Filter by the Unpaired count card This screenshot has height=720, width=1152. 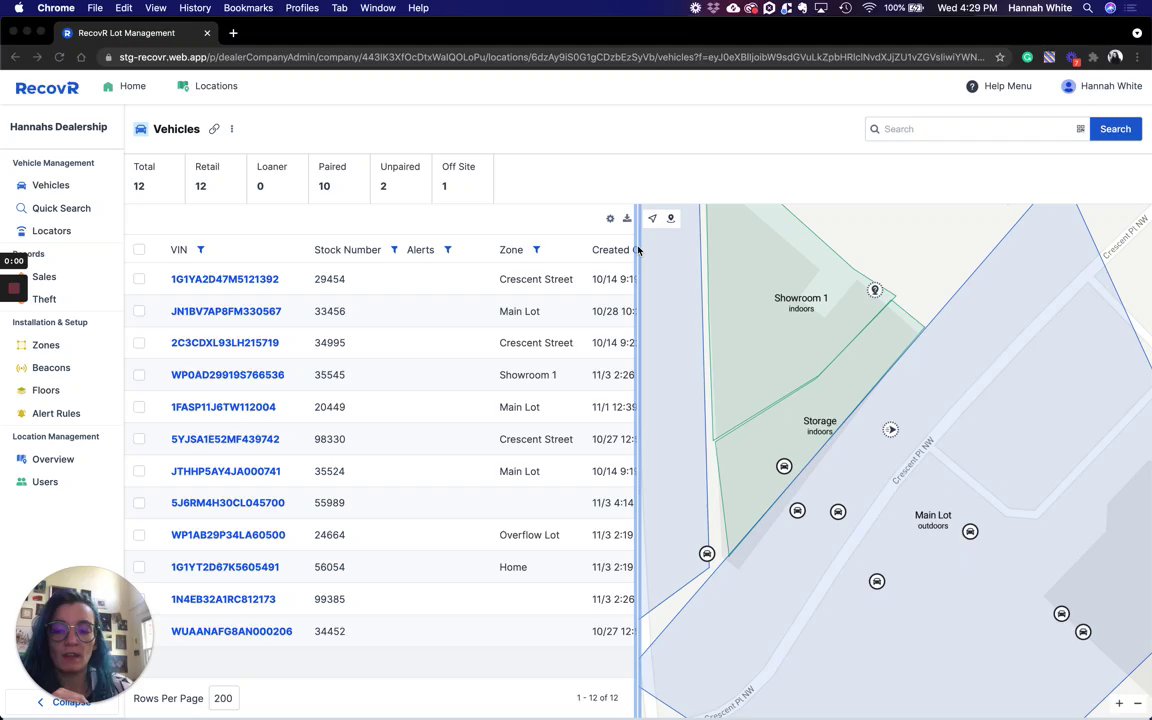click(x=400, y=177)
